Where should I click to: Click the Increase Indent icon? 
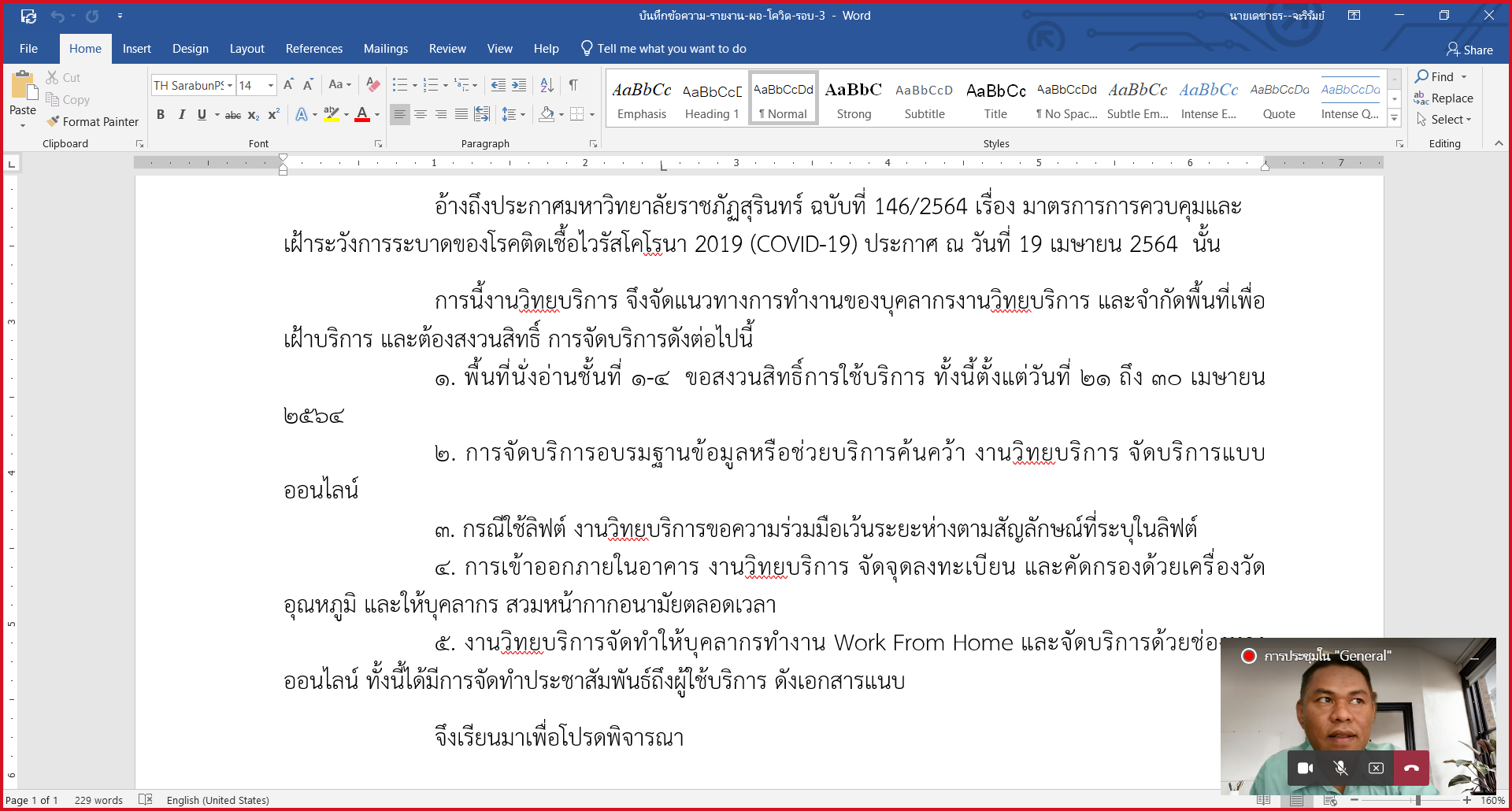point(519,85)
